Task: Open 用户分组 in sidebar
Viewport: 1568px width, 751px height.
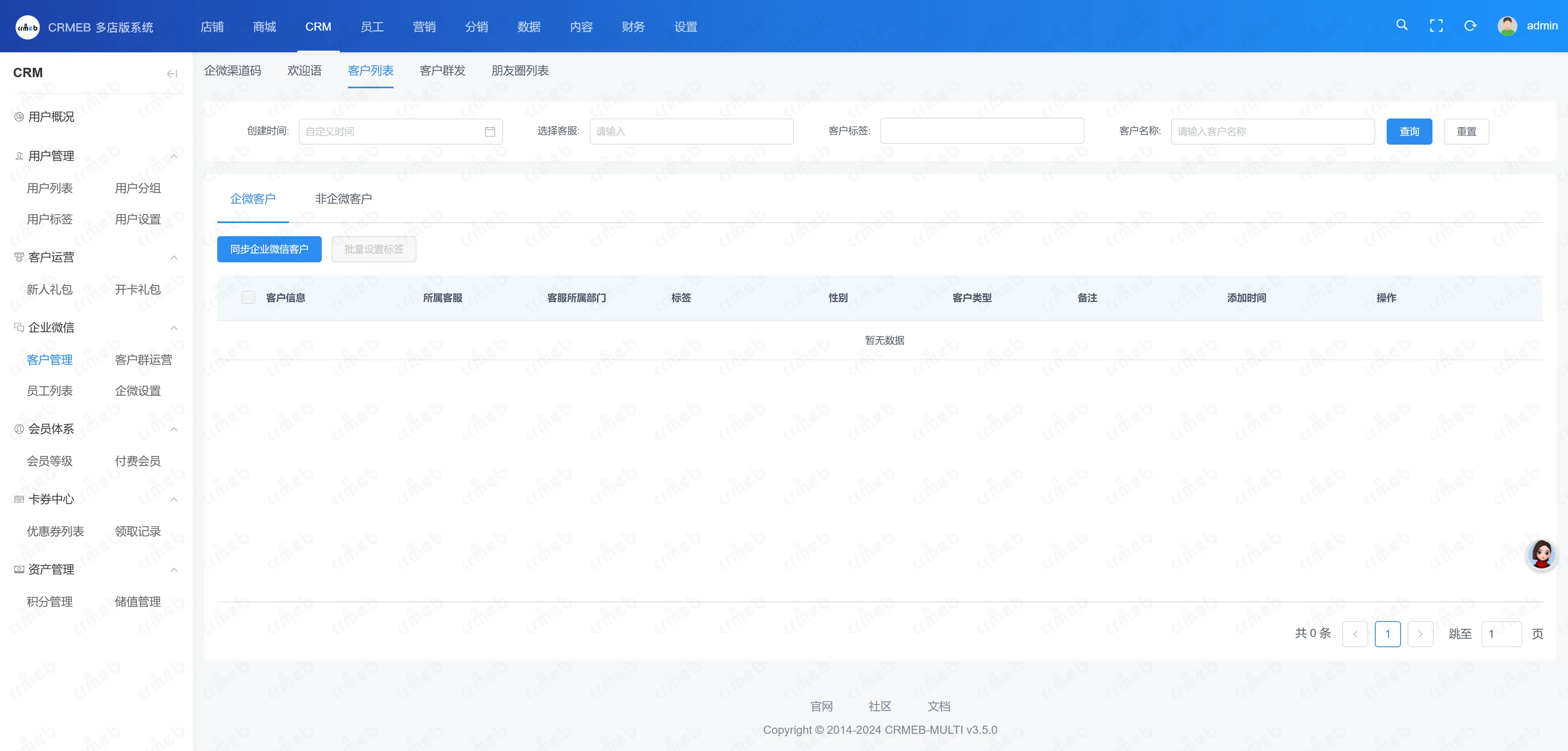Action: point(138,188)
